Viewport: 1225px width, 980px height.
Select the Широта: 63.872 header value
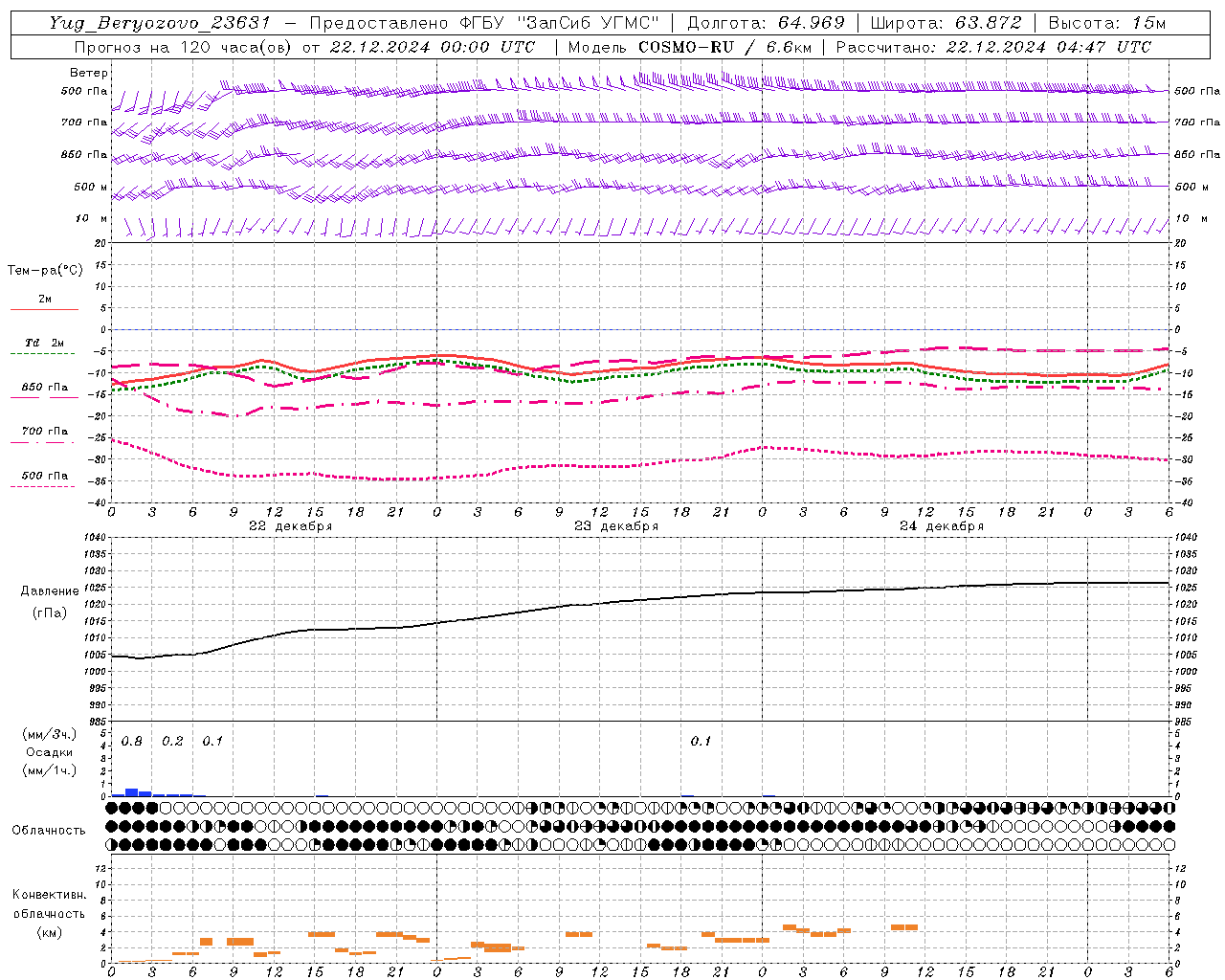pyautogui.click(x=947, y=23)
